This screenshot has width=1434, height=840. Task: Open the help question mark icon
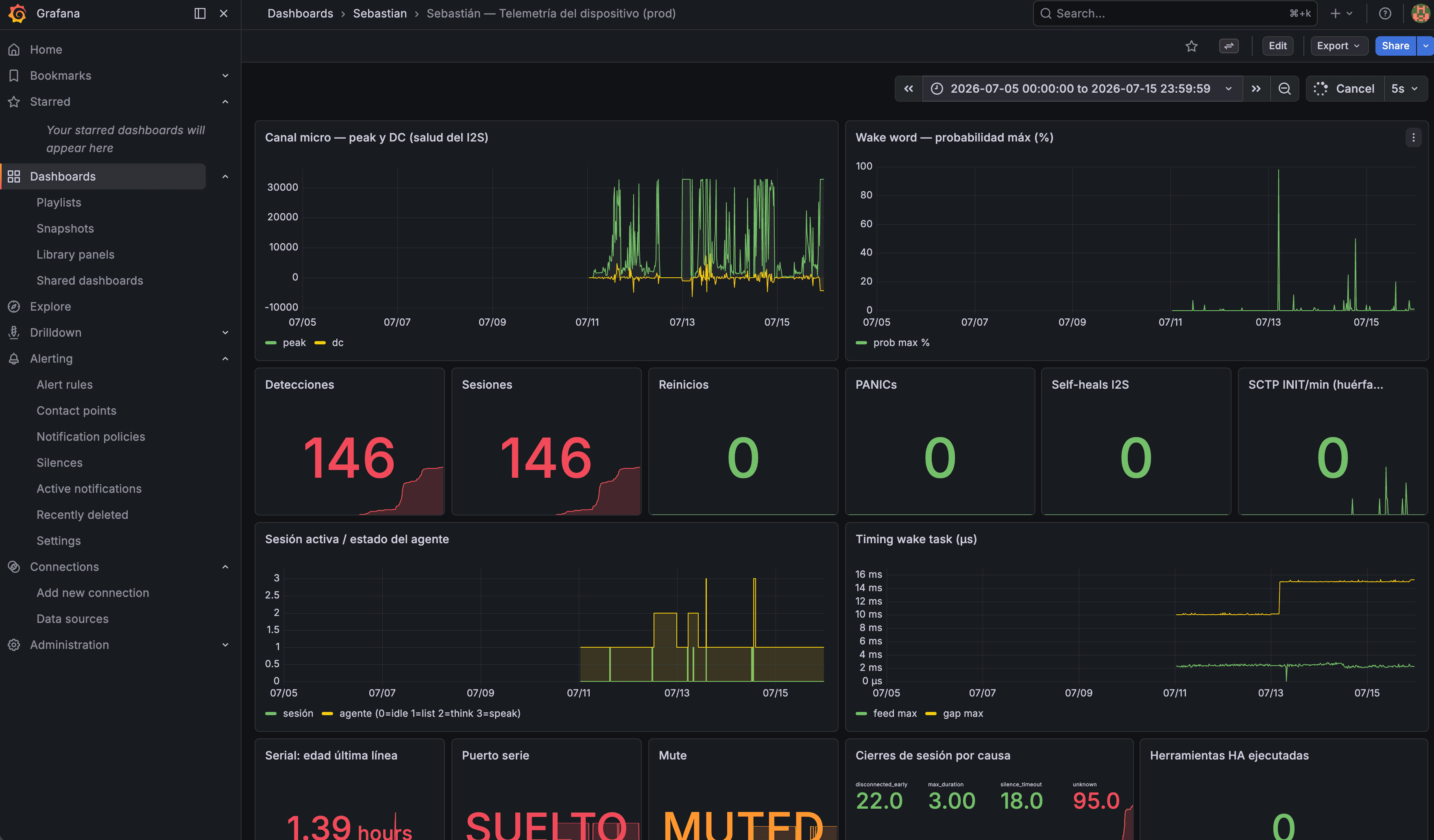(1385, 13)
